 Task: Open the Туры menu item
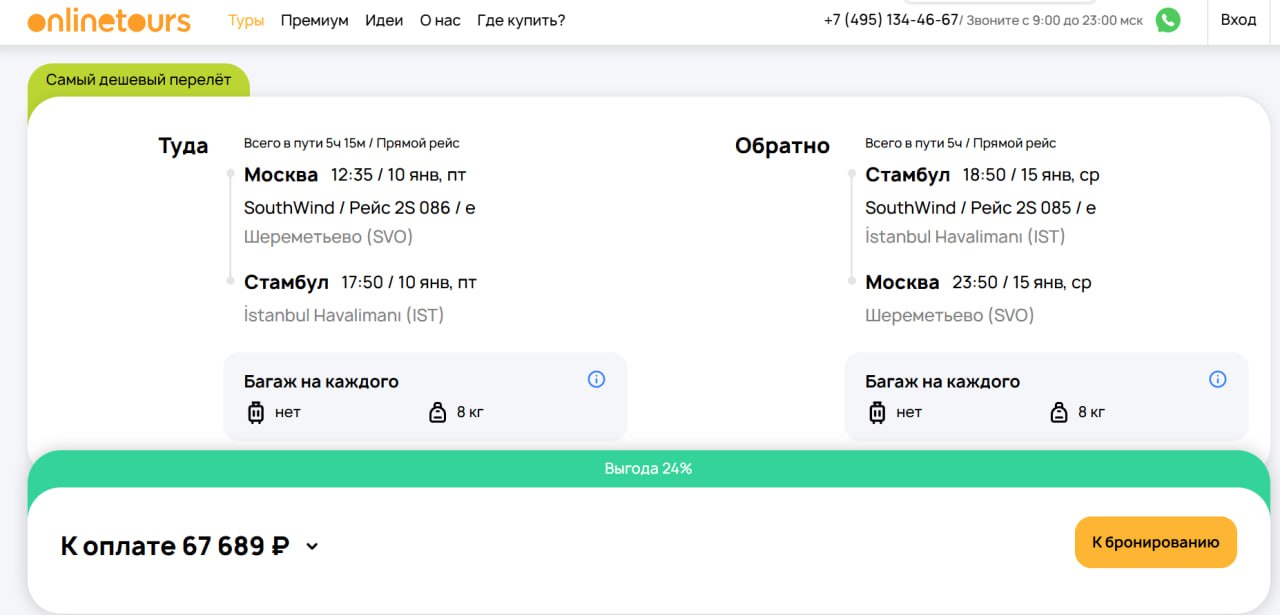(x=246, y=20)
